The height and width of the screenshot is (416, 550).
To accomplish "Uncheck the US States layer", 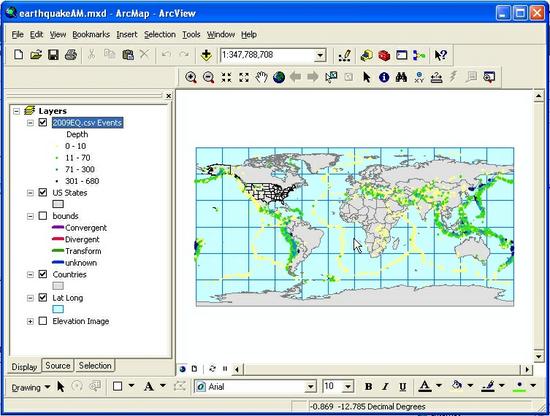I will click(x=42, y=192).
